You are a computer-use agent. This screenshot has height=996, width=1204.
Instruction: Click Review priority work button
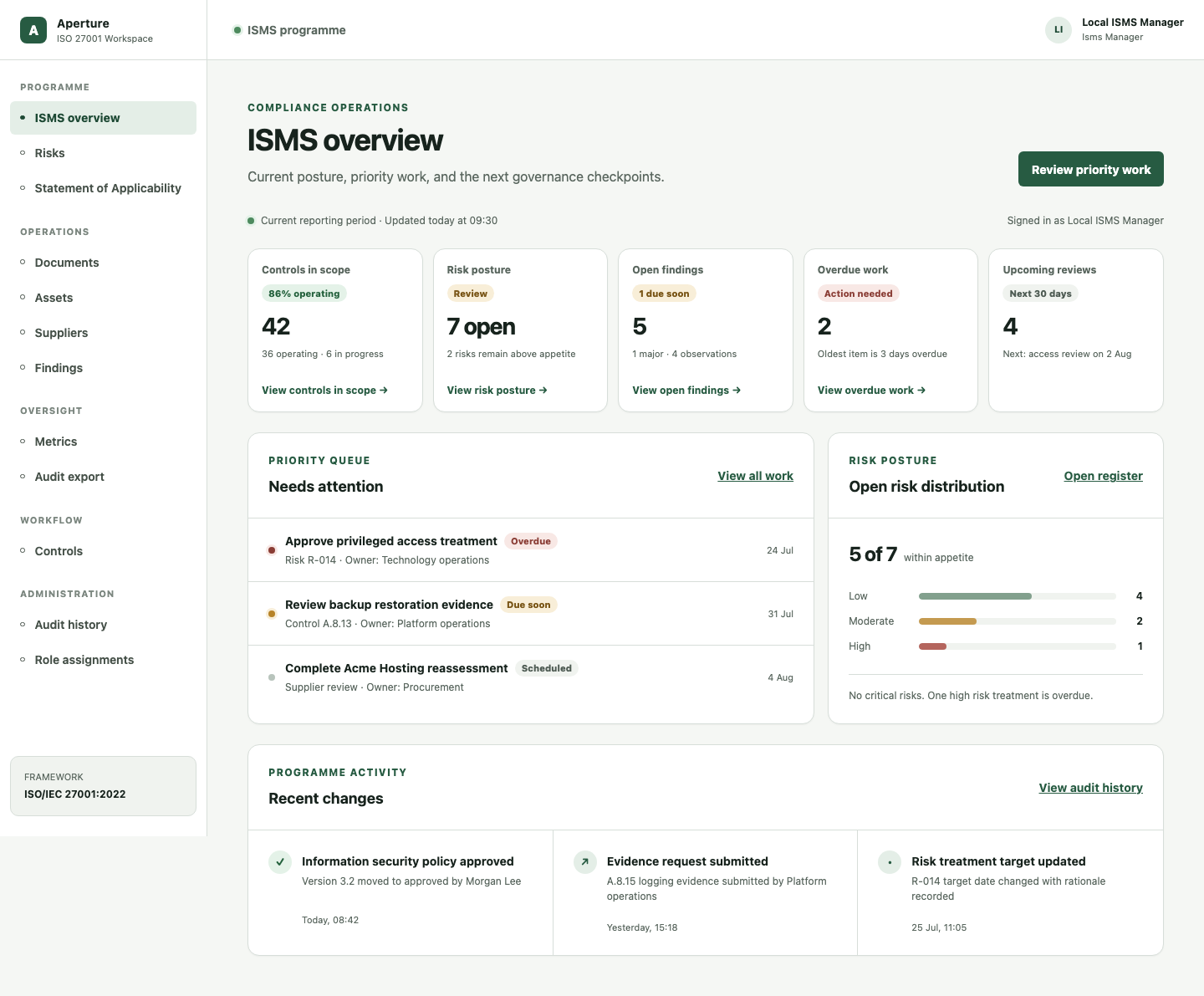coord(1090,169)
